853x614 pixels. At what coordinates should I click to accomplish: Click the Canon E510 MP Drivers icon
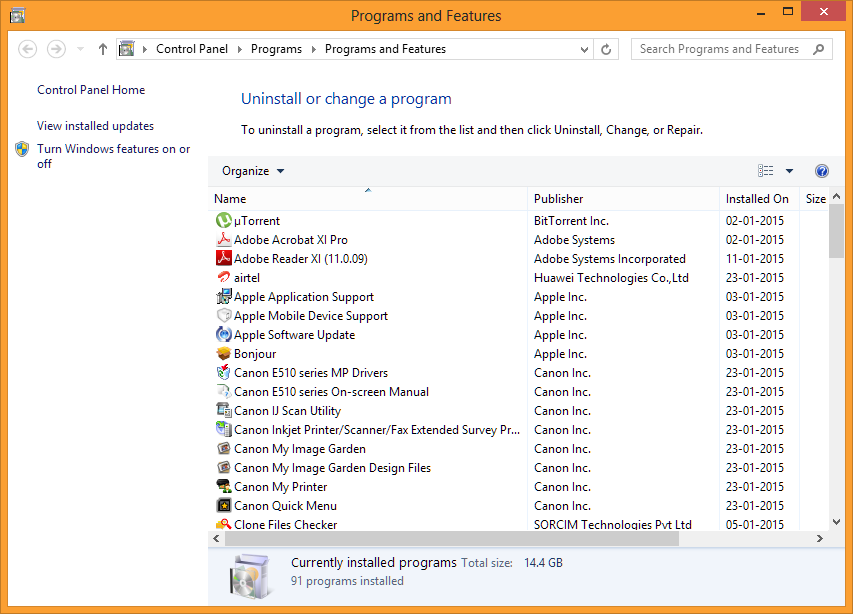[224, 373]
